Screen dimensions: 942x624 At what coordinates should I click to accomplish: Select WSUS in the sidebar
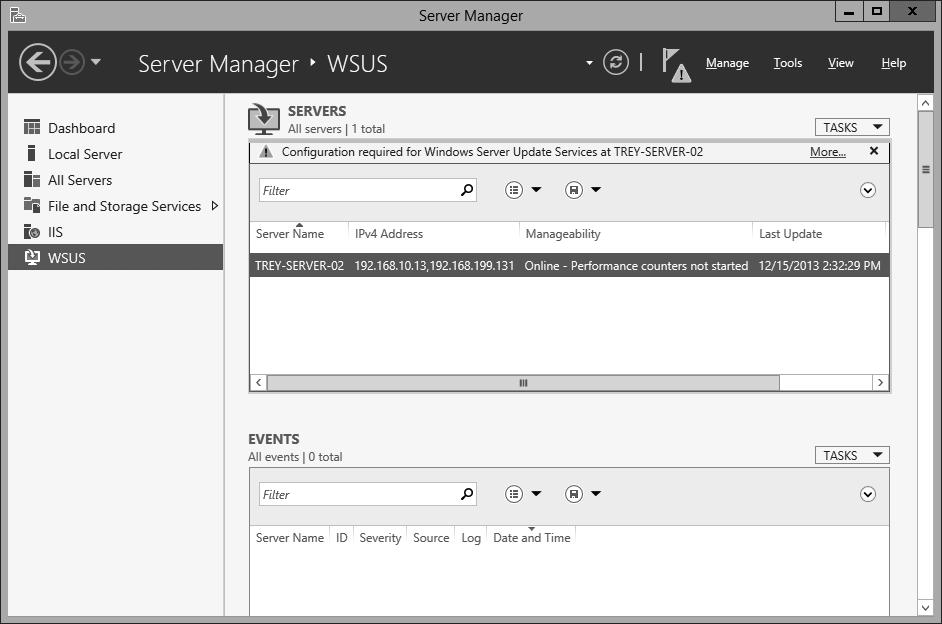[x=115, y=257]
